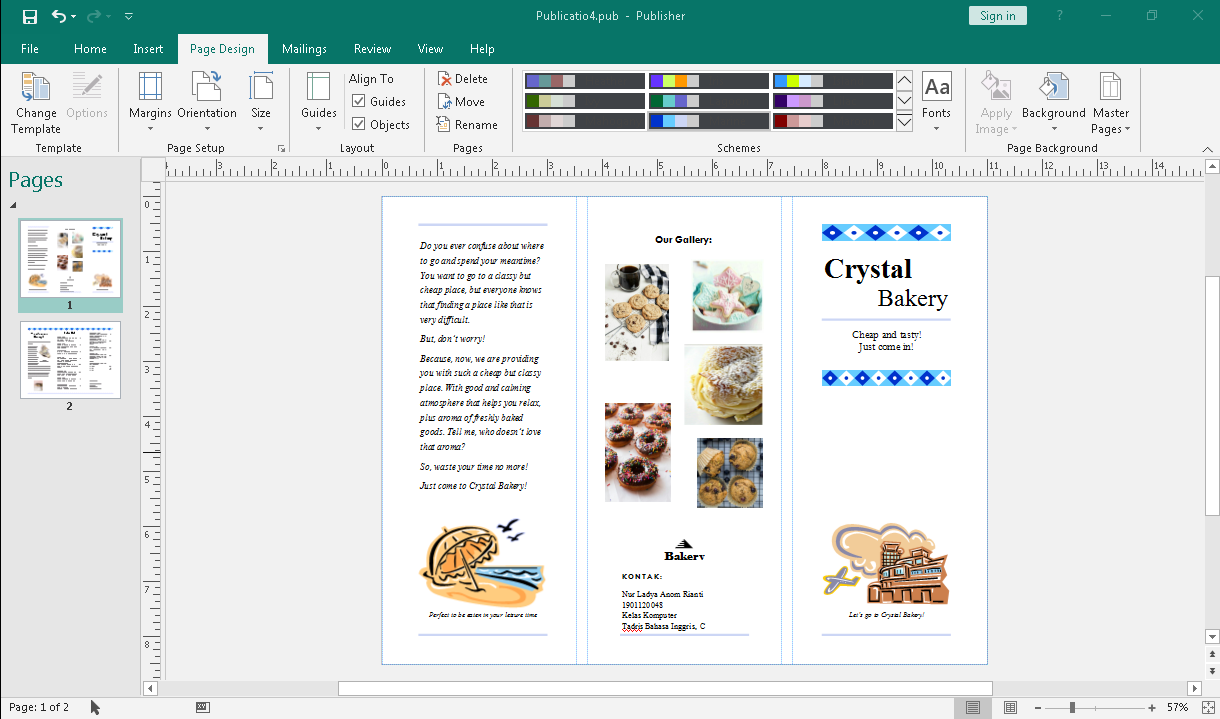Open the Review ribbon tab

(372, 48)
